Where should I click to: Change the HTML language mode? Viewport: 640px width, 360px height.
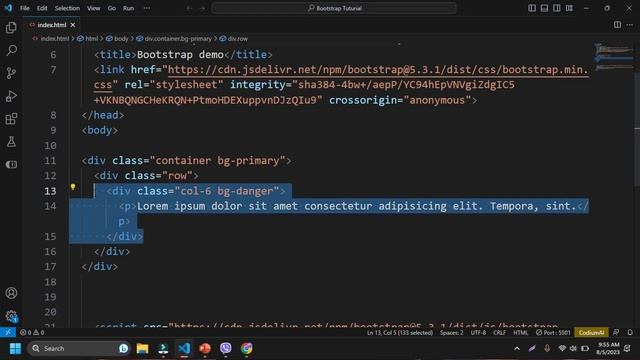520,333
